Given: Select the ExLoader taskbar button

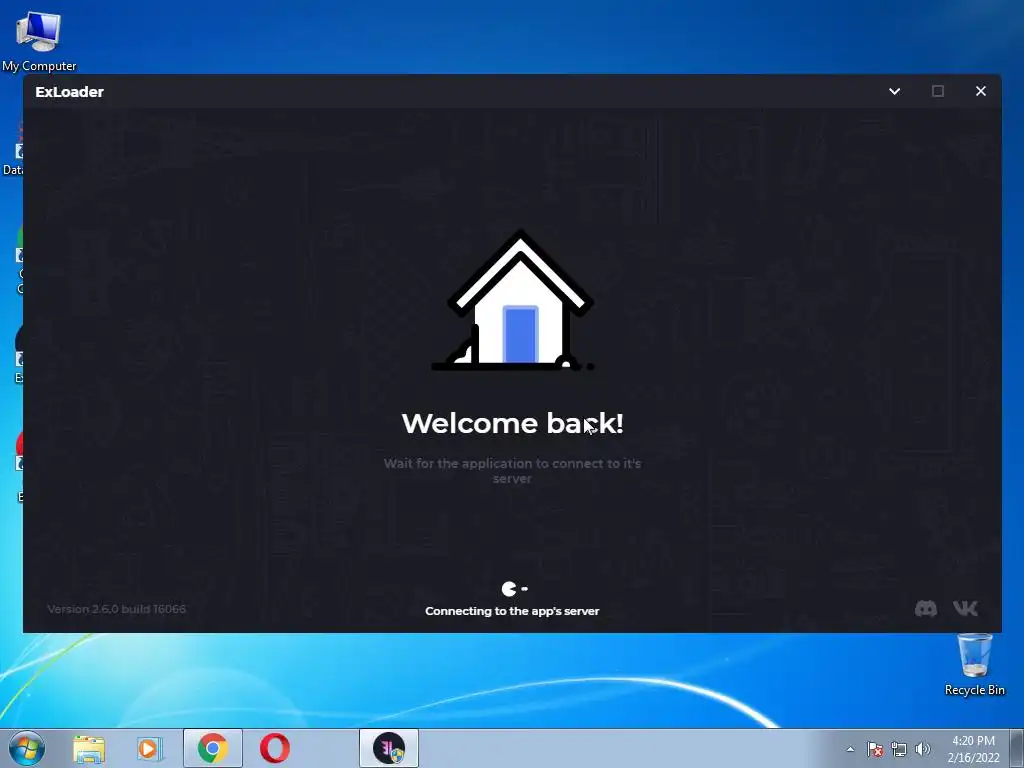Looking at the screenshot, I should [389, 748].
